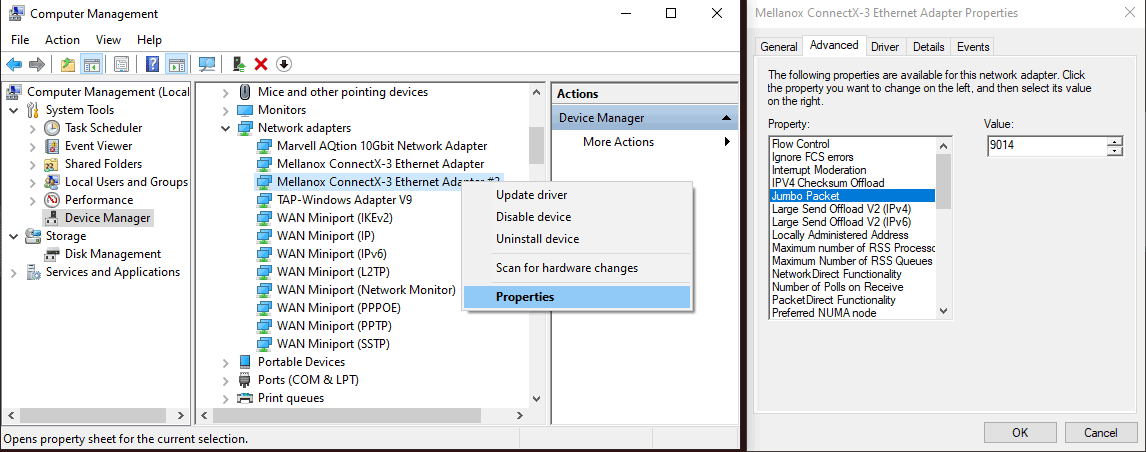1146x452 pixels.
Task: Click Cancel in the adapter properties dialog
Action: pyautogui.click(x=1100, y=432)
